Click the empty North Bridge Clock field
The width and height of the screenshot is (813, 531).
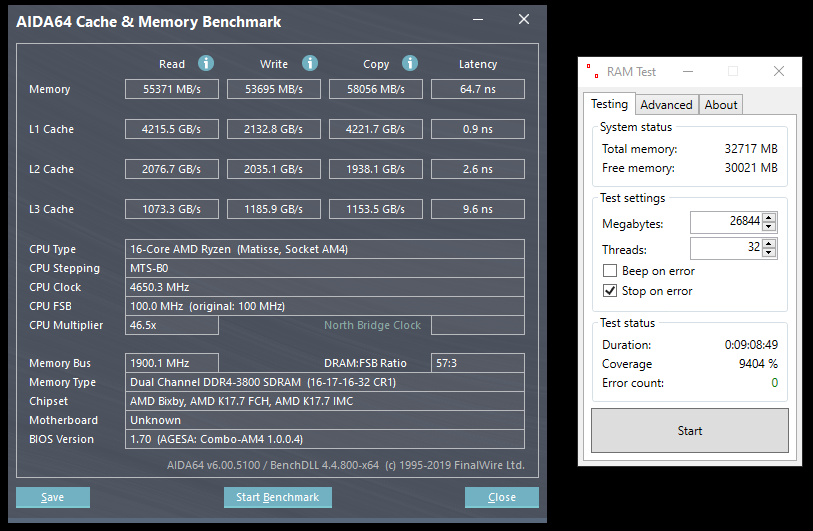[x=478, y=325]
